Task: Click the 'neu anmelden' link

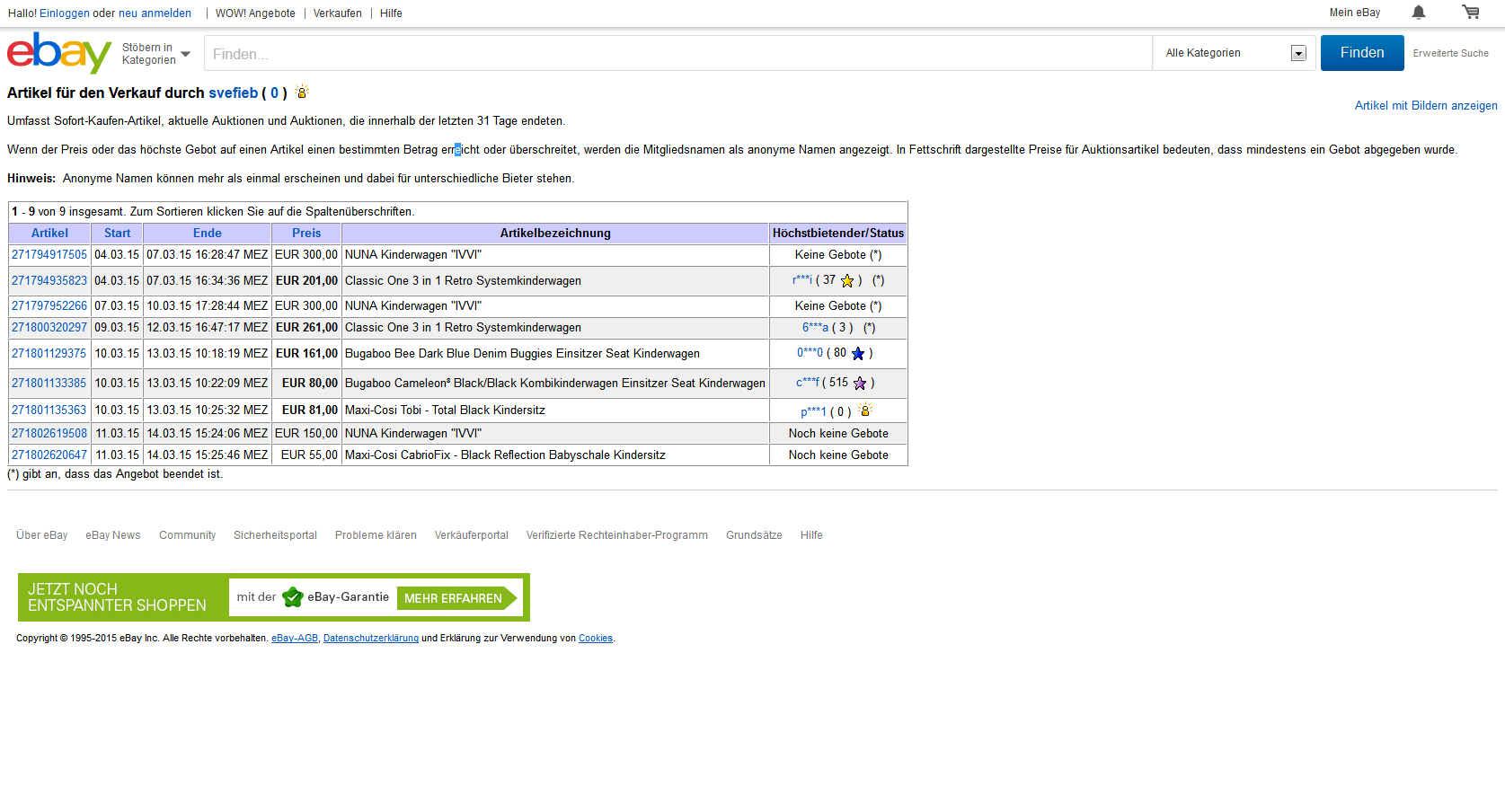Action: [x=155, y=13]
